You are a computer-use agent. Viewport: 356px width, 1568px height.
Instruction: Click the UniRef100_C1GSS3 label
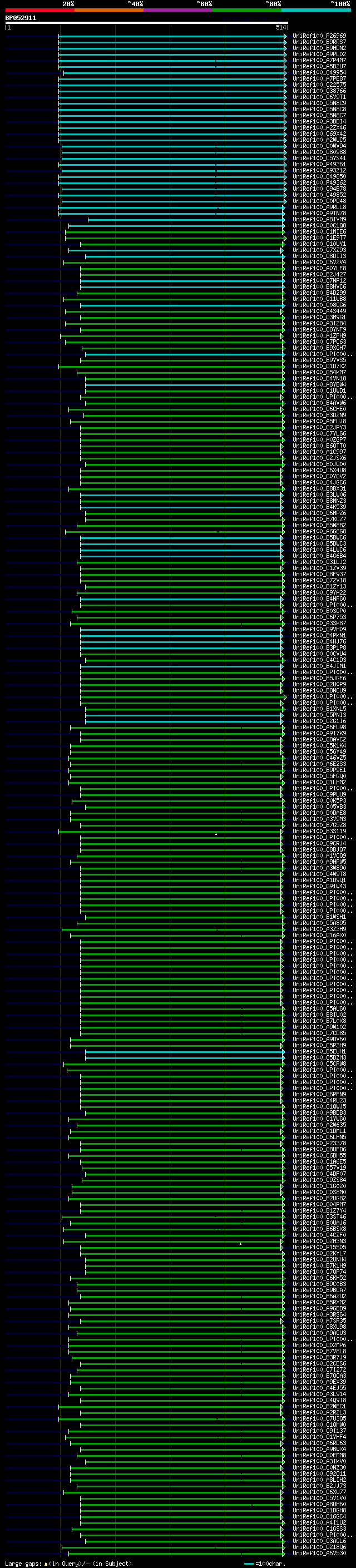319,1529
